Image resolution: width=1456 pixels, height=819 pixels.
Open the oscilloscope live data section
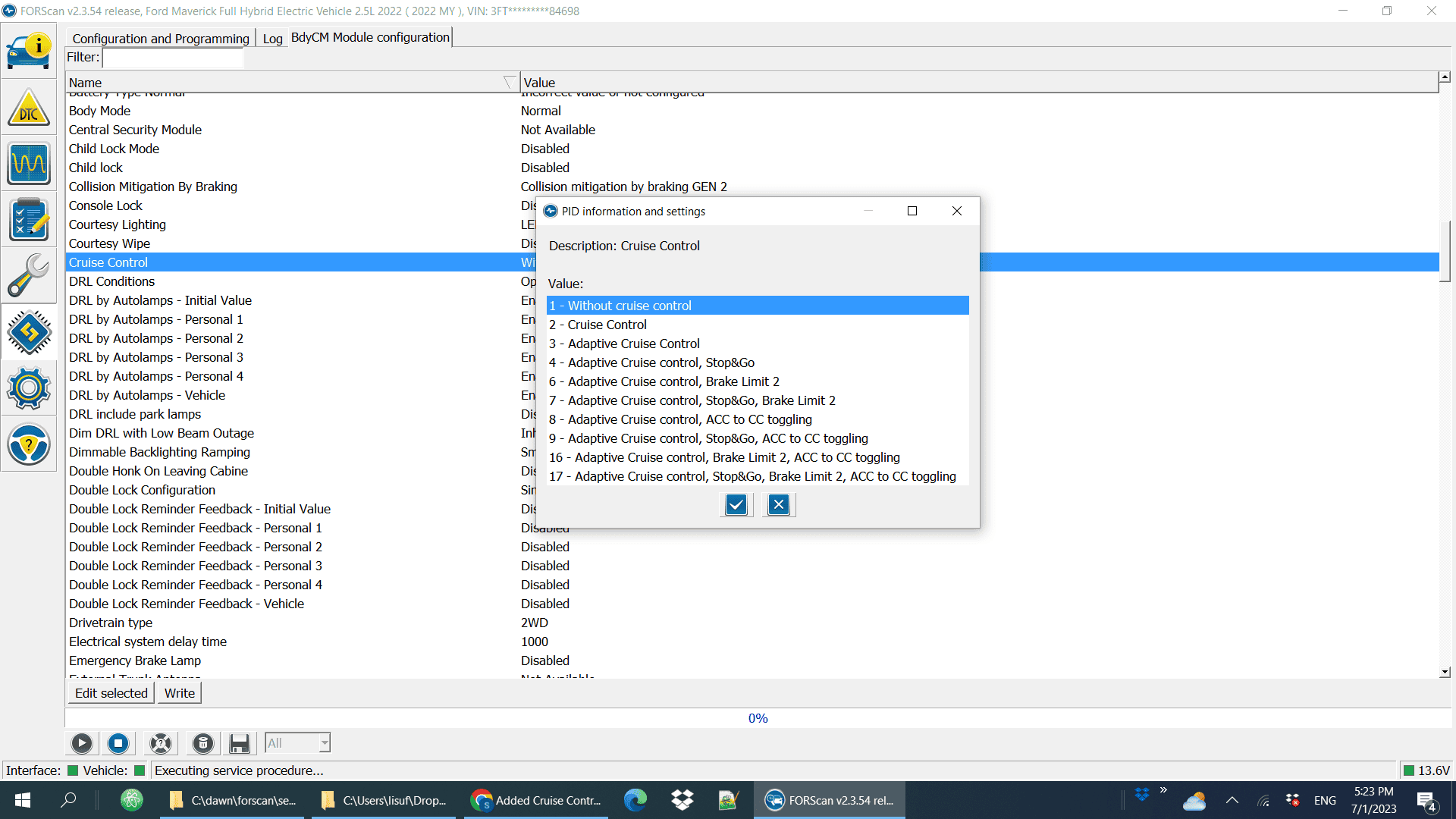(x=29, y=164)
